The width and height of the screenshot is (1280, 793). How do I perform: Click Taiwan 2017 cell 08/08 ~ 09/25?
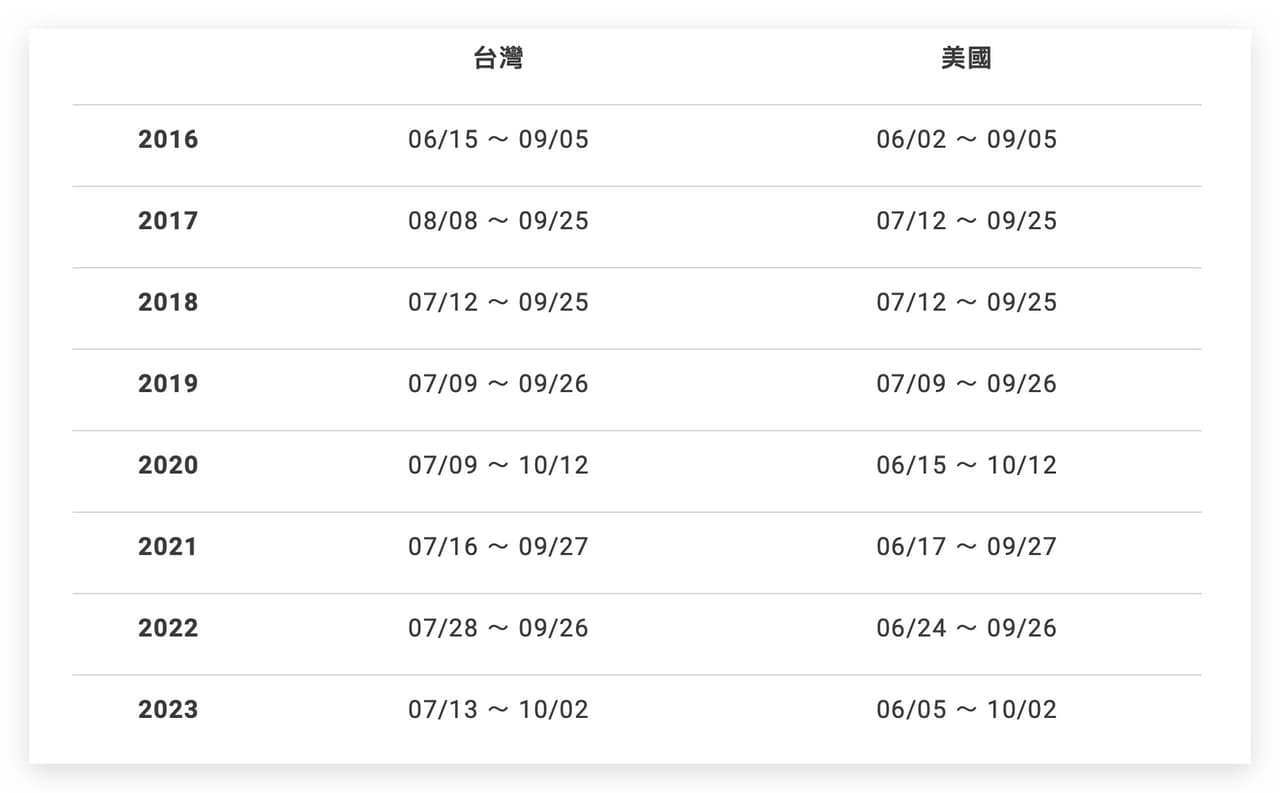498,220
